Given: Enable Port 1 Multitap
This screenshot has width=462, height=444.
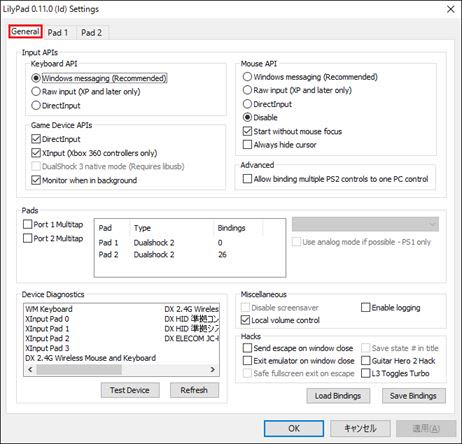Looking at the screenshot, I should click(53, 224).
